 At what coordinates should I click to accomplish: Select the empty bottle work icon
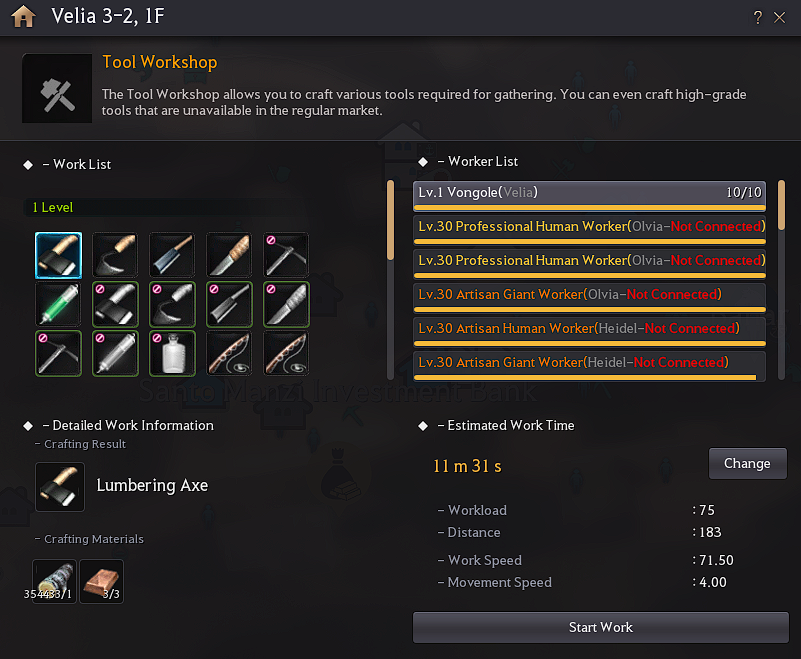click(x=172, y=354)
